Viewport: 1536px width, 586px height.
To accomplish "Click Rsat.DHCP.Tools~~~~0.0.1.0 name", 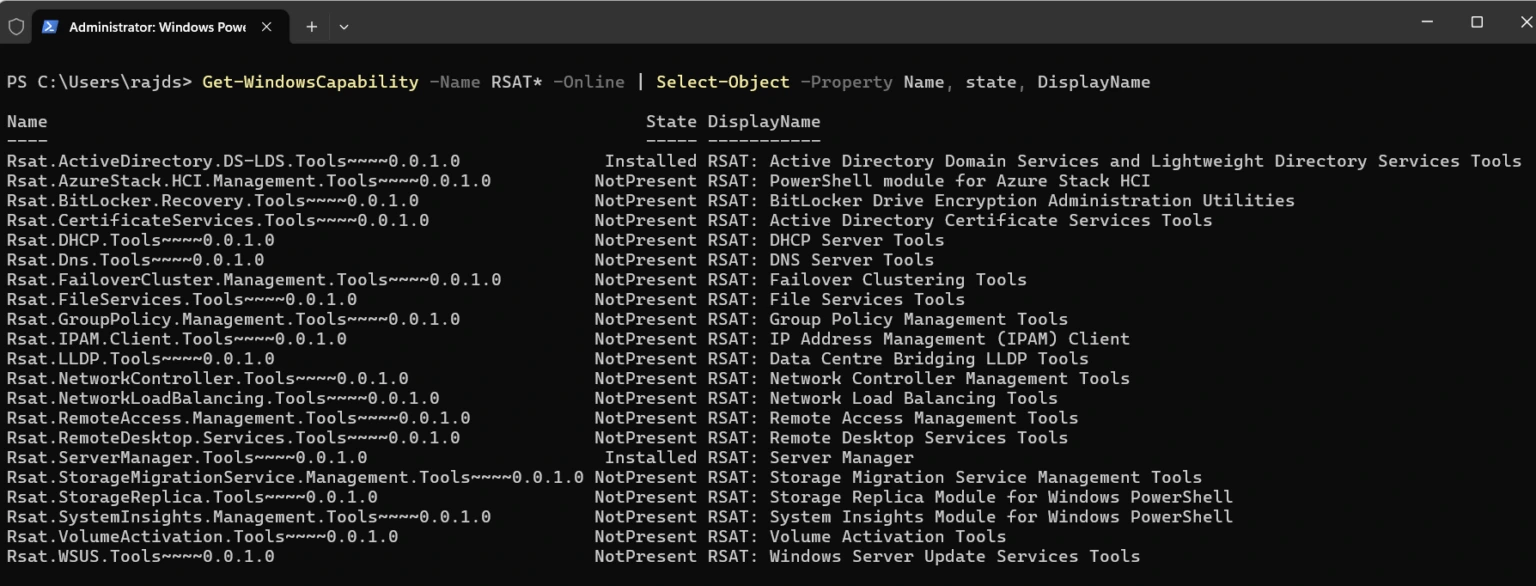I will (x=141, y=240).
